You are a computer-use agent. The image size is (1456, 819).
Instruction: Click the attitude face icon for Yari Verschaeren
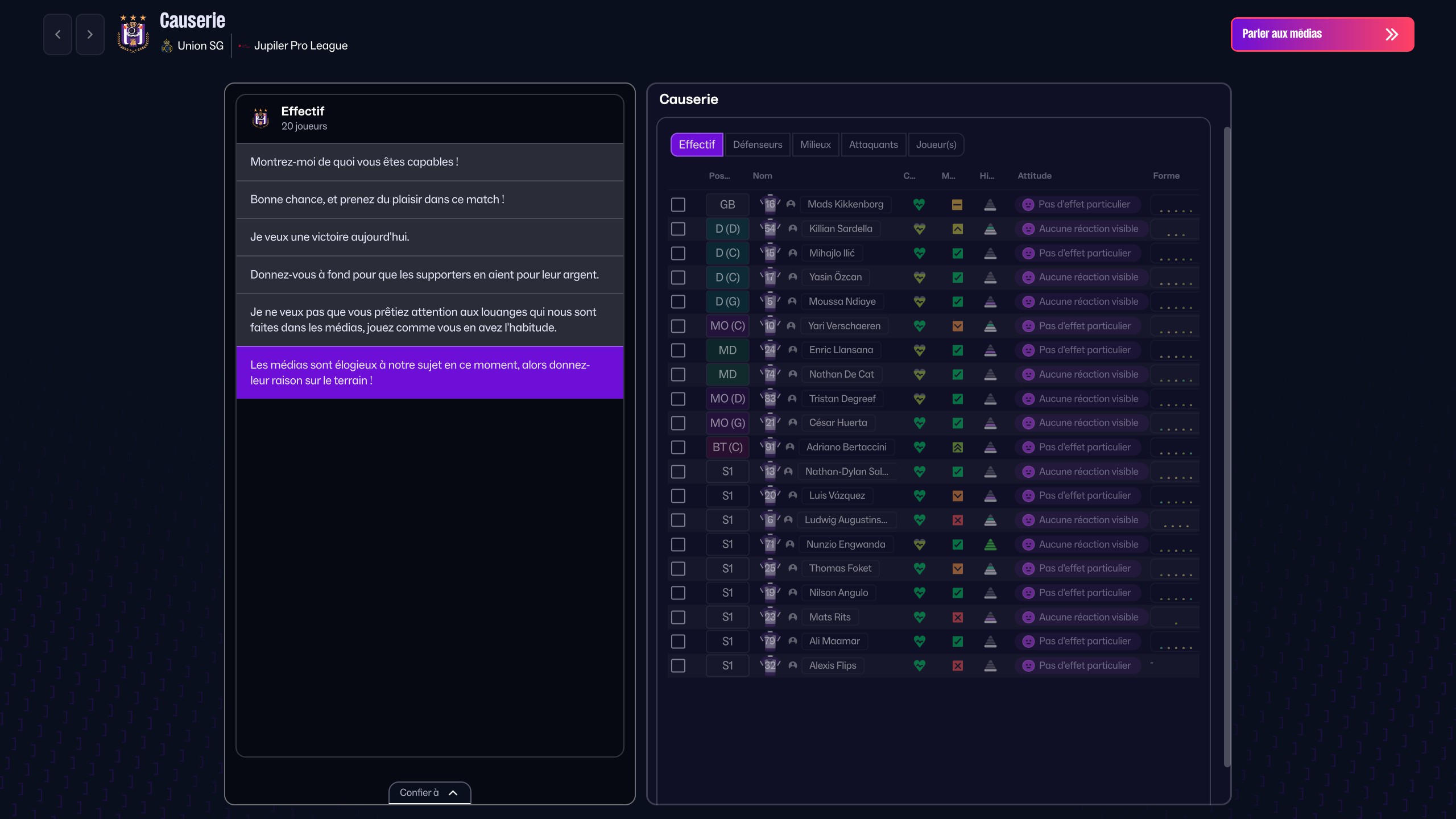coord(1028,326)
